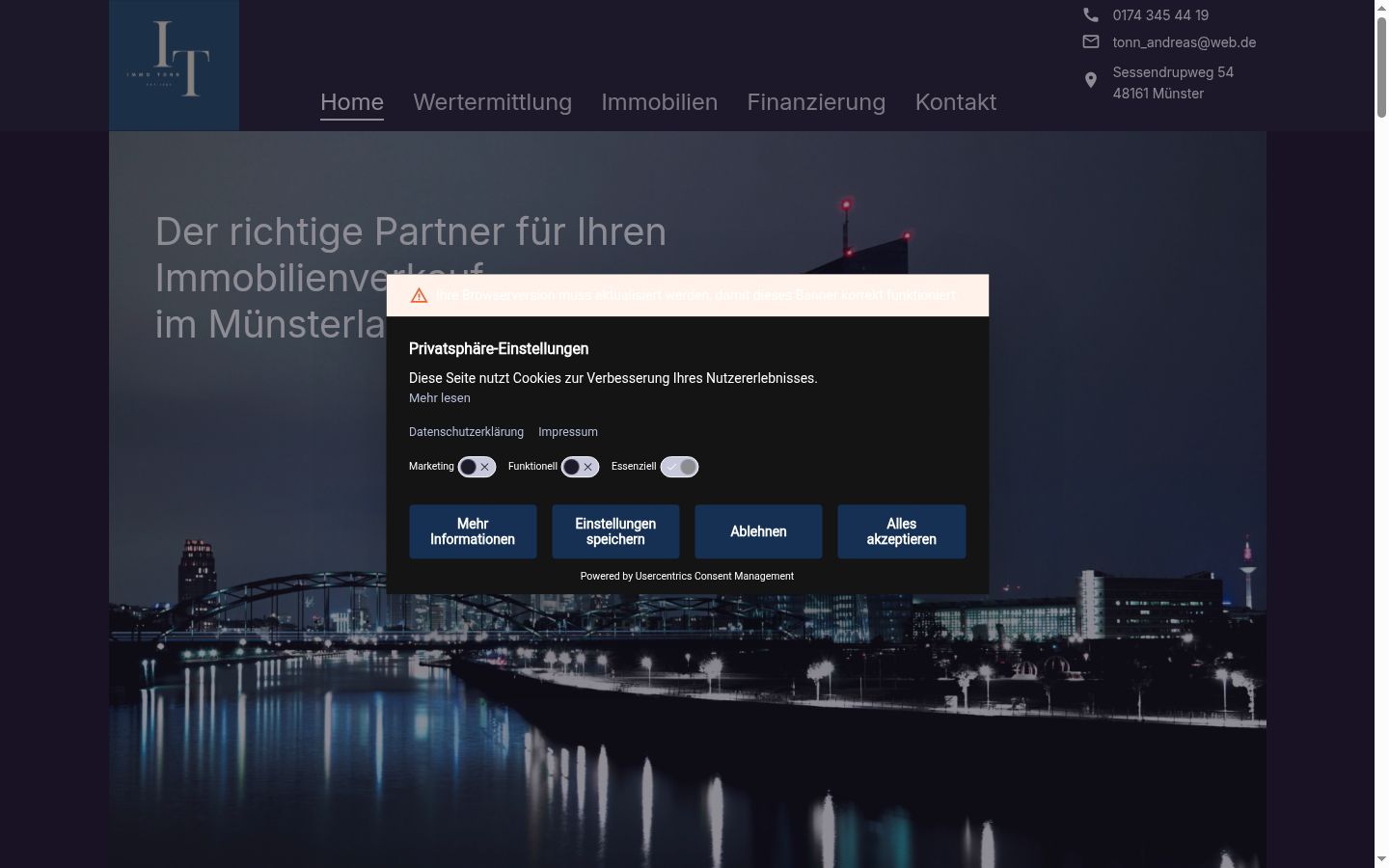Click the browser update warning message

(695, 295)
